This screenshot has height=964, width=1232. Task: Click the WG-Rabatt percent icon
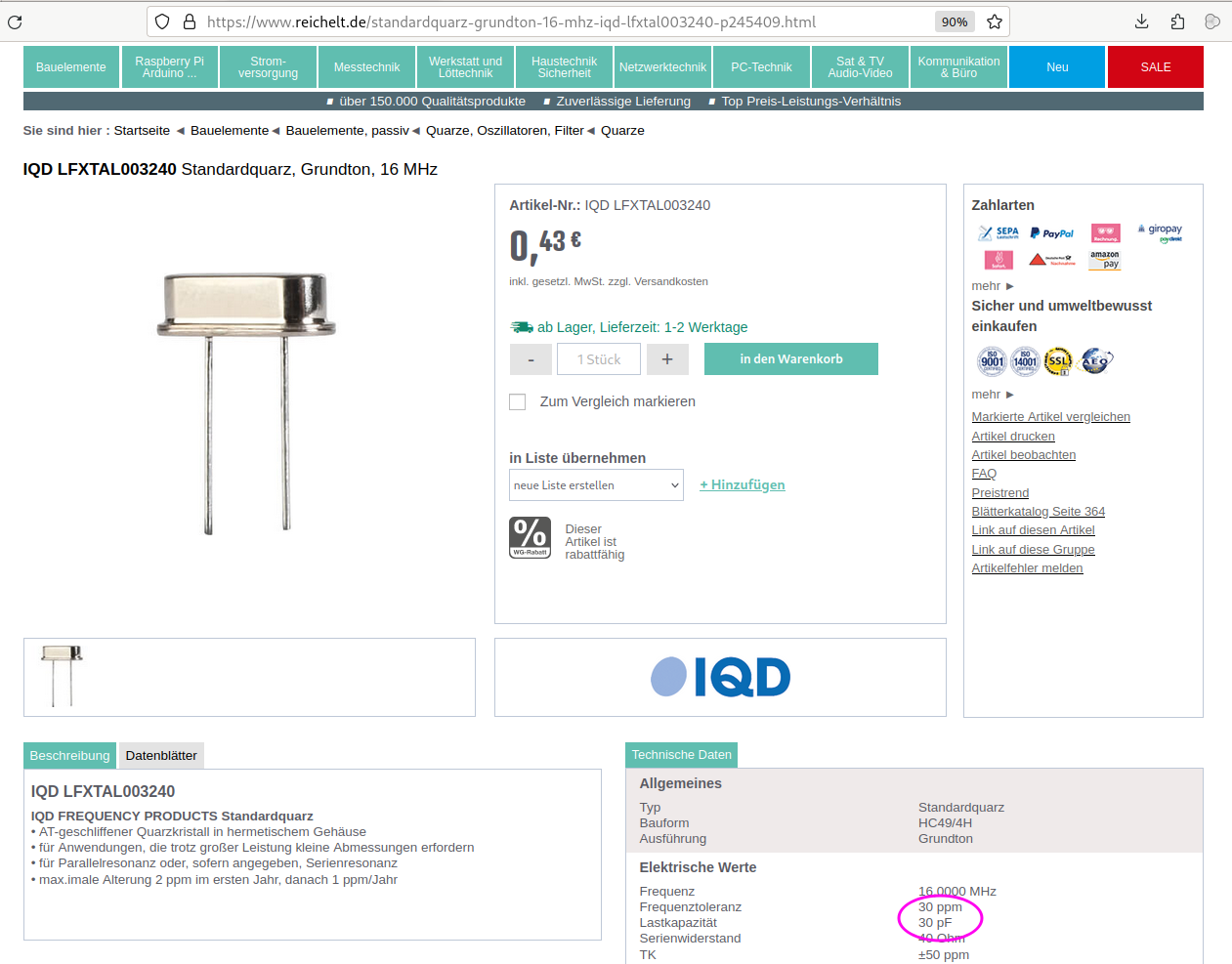coord(531,537)
